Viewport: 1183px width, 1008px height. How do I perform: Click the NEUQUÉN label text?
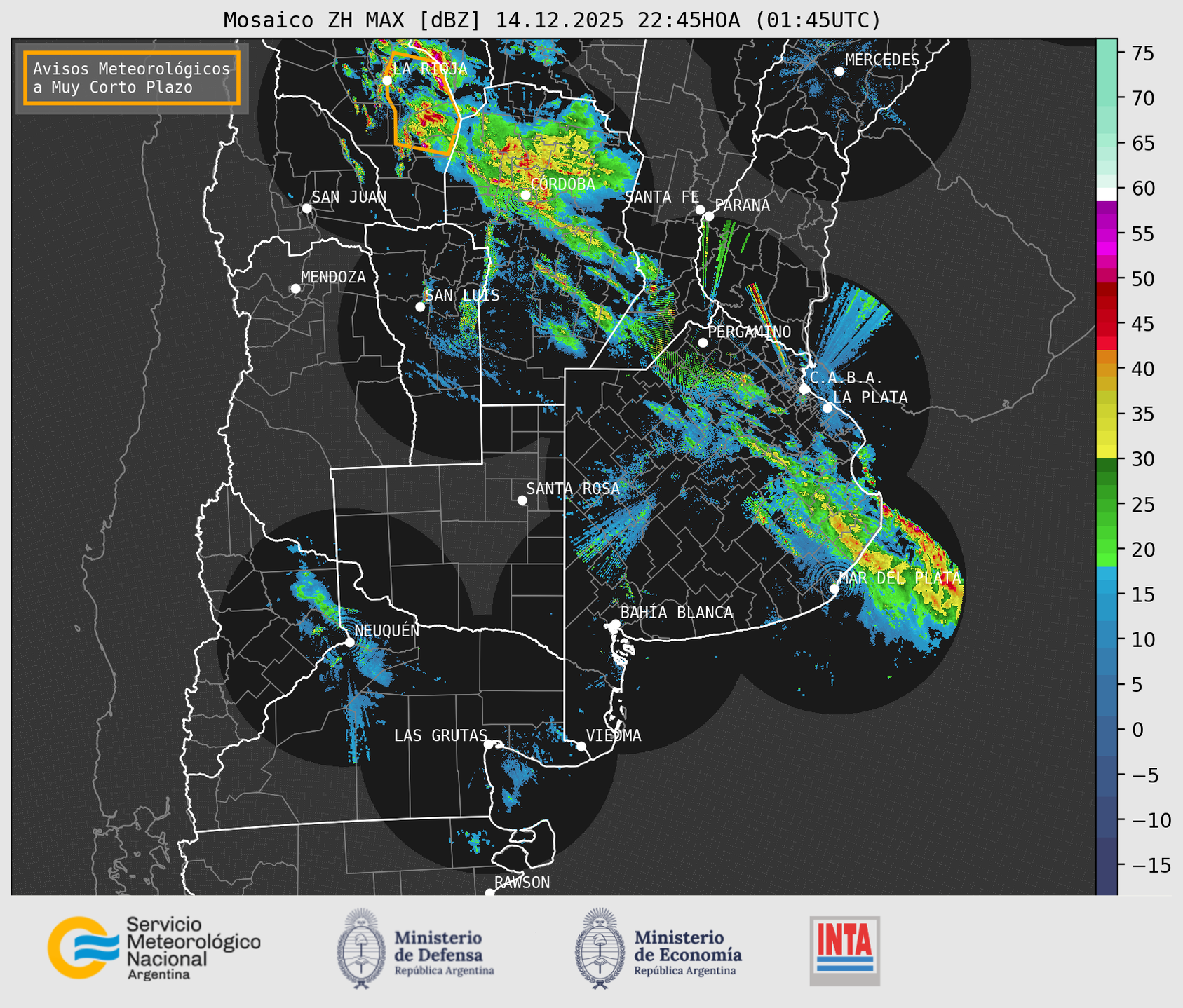(x=387, y=631)
